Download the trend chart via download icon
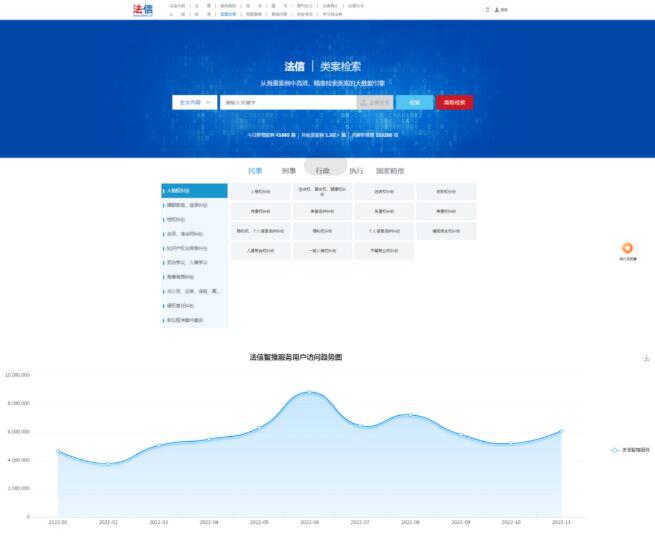The height and width of the screenshot is (549, 655). (646, 358)
